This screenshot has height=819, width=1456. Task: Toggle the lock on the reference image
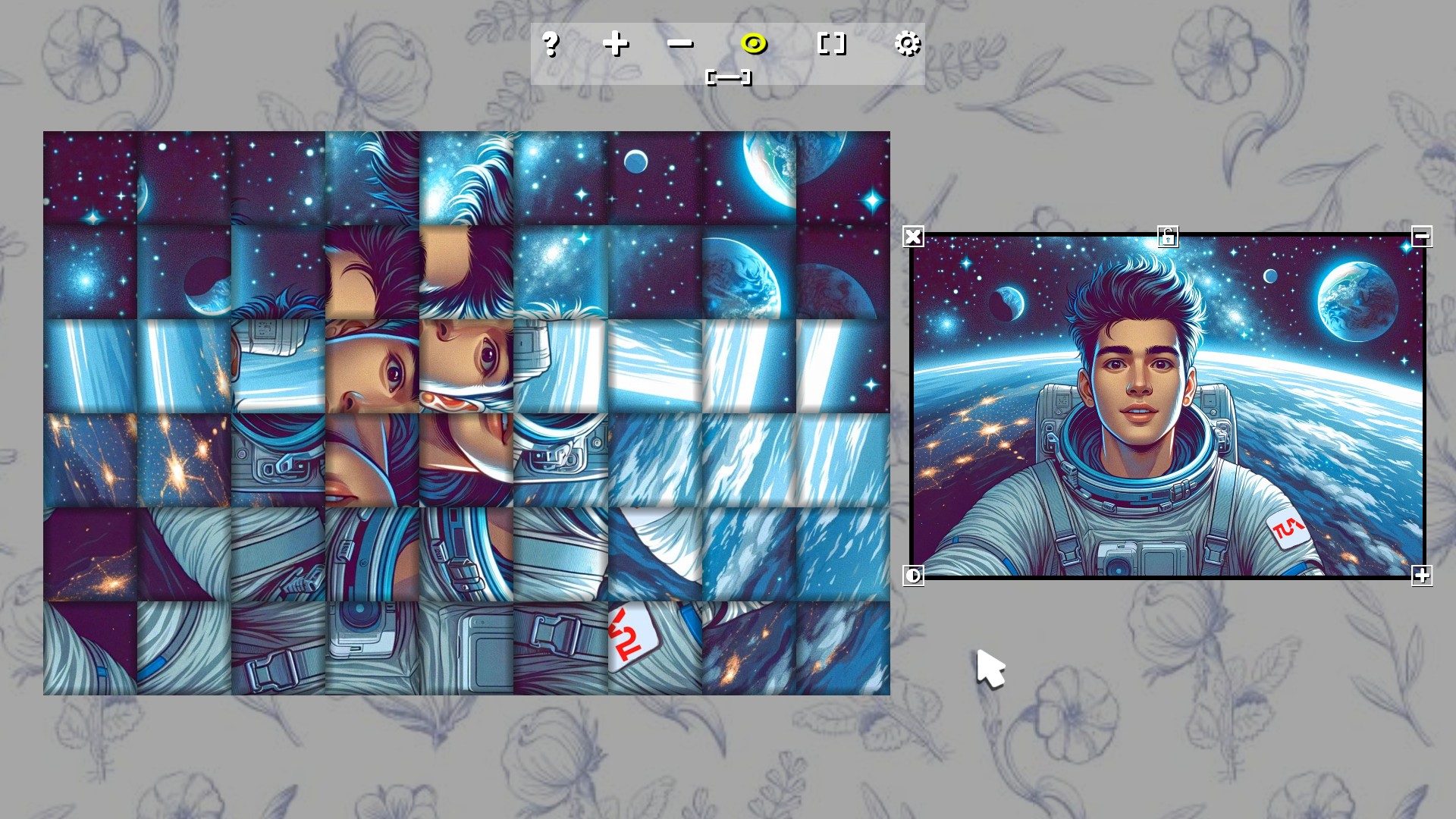(1168, 237)
